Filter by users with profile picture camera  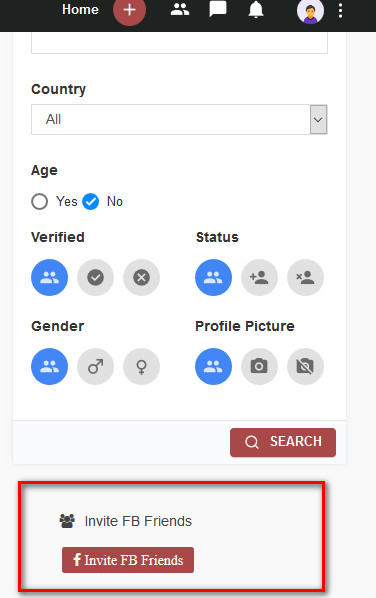(259, 367)
